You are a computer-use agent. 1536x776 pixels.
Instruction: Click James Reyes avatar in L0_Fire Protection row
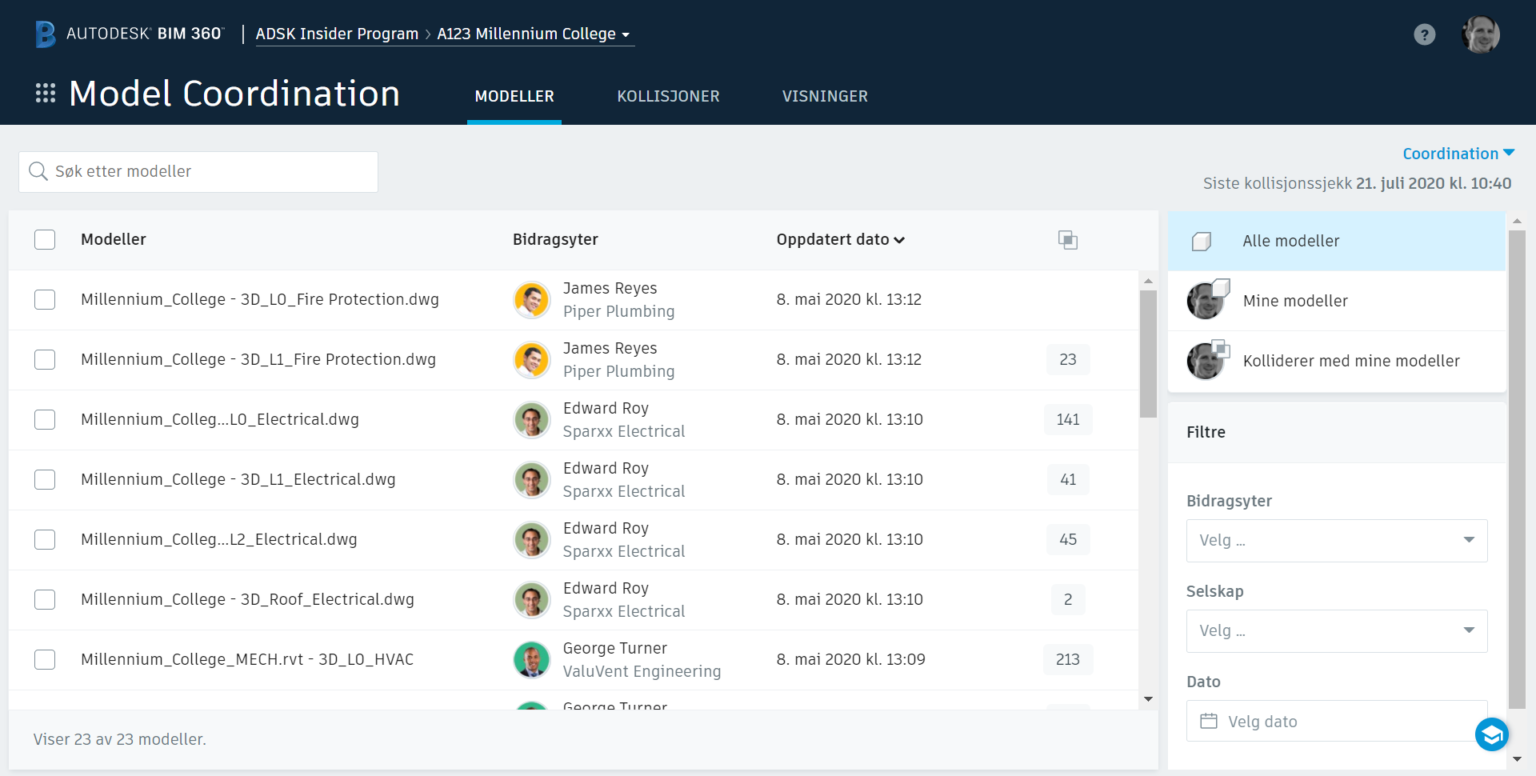tap(532, 300)
